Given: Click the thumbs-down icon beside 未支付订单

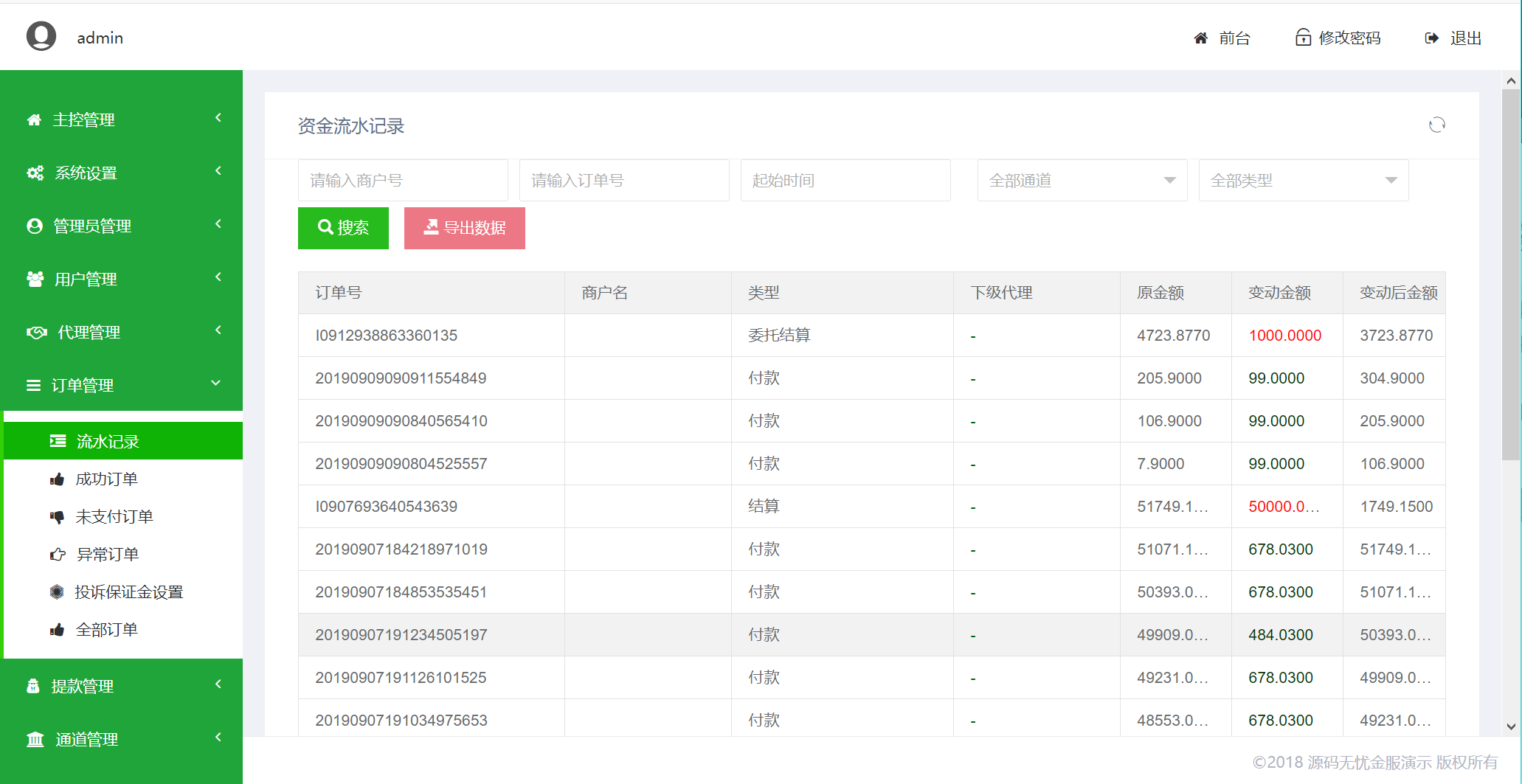Looking at the screenshot, I should click(58, 516).
